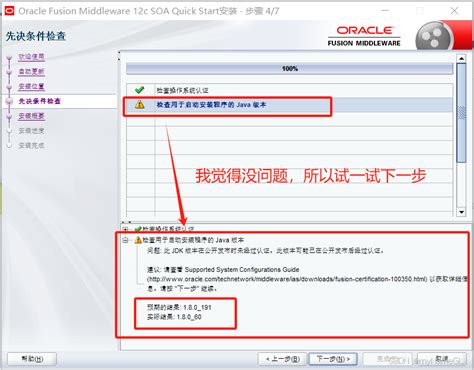
Task: Close the installer window
Action: click(454, 11)
